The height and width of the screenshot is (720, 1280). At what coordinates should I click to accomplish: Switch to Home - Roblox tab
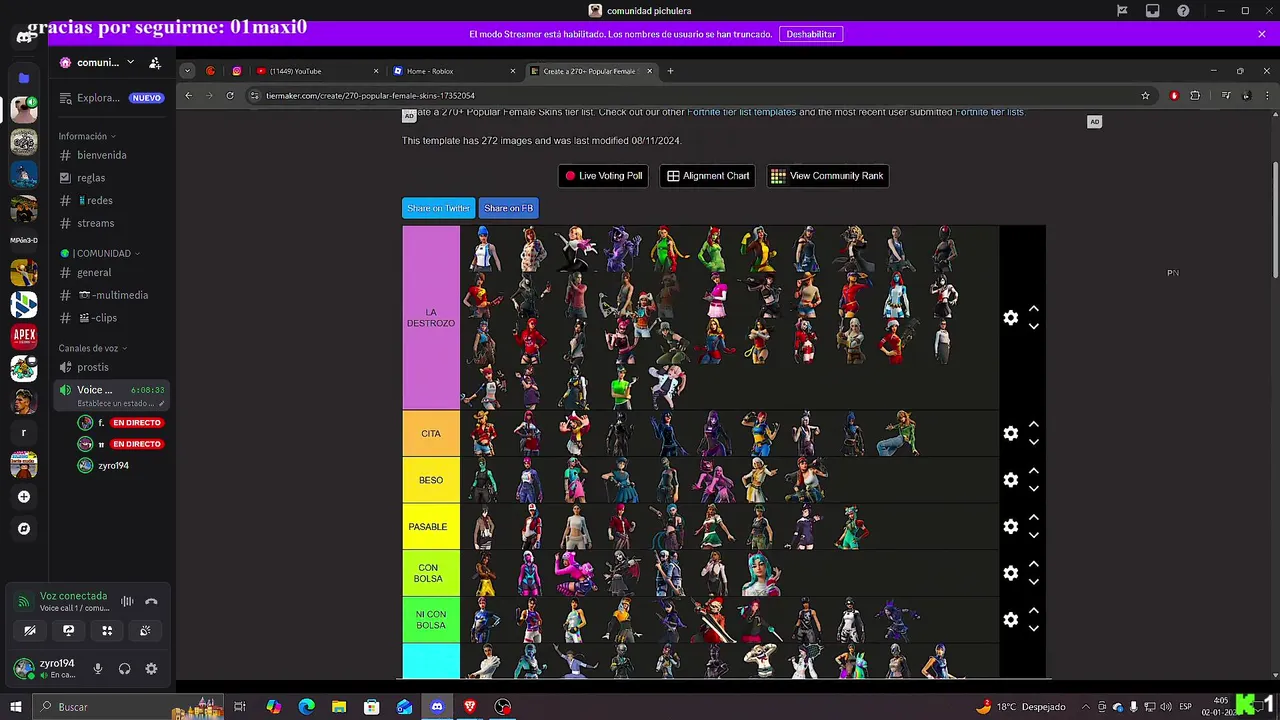pyautogui.click(x=453, y=71)
